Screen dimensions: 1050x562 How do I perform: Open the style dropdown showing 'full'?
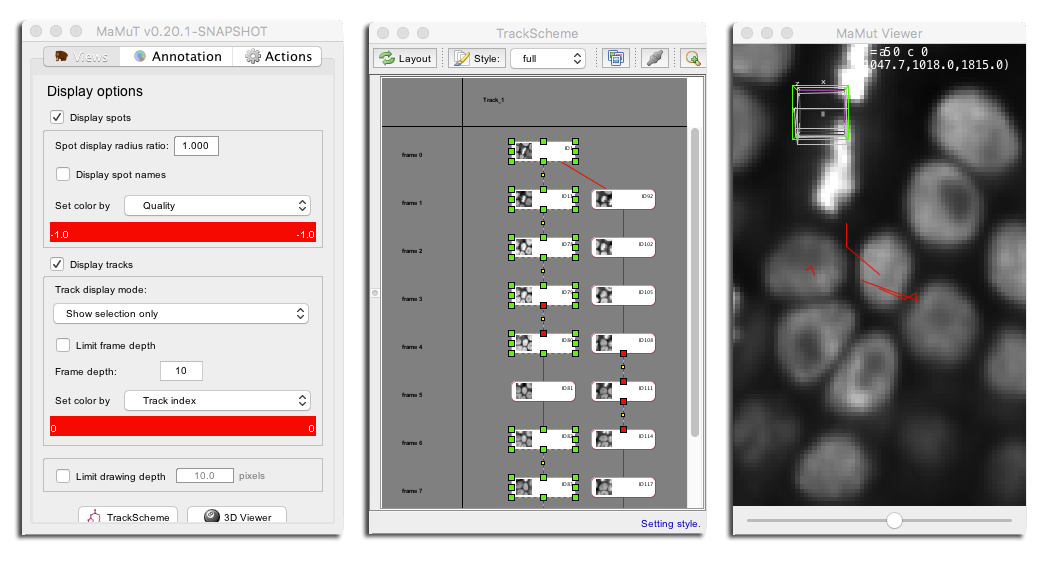tap(548, 58)
